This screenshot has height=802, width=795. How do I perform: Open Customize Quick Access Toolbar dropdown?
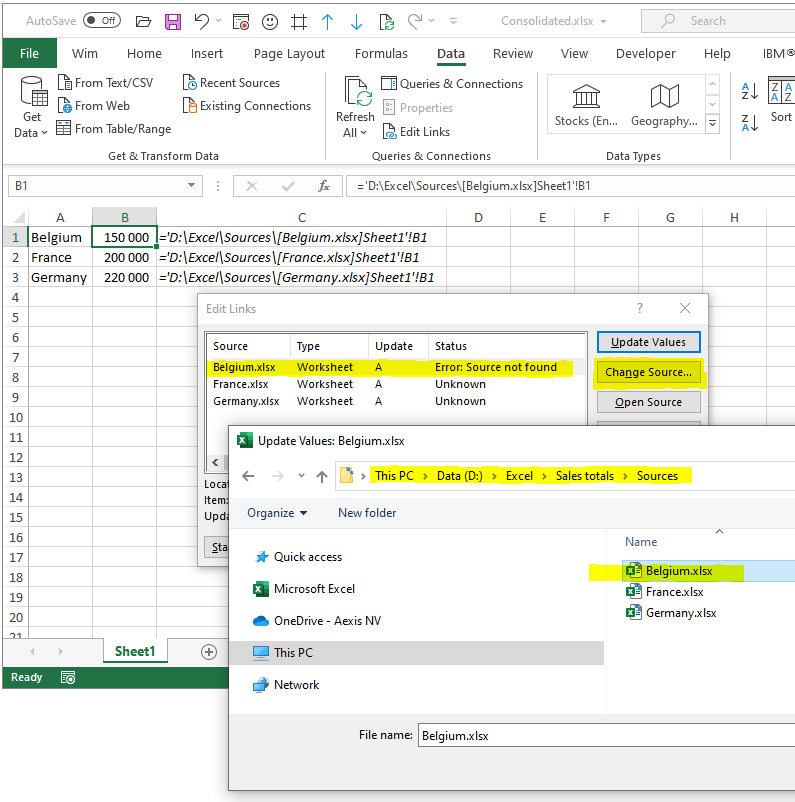[453, 21]
